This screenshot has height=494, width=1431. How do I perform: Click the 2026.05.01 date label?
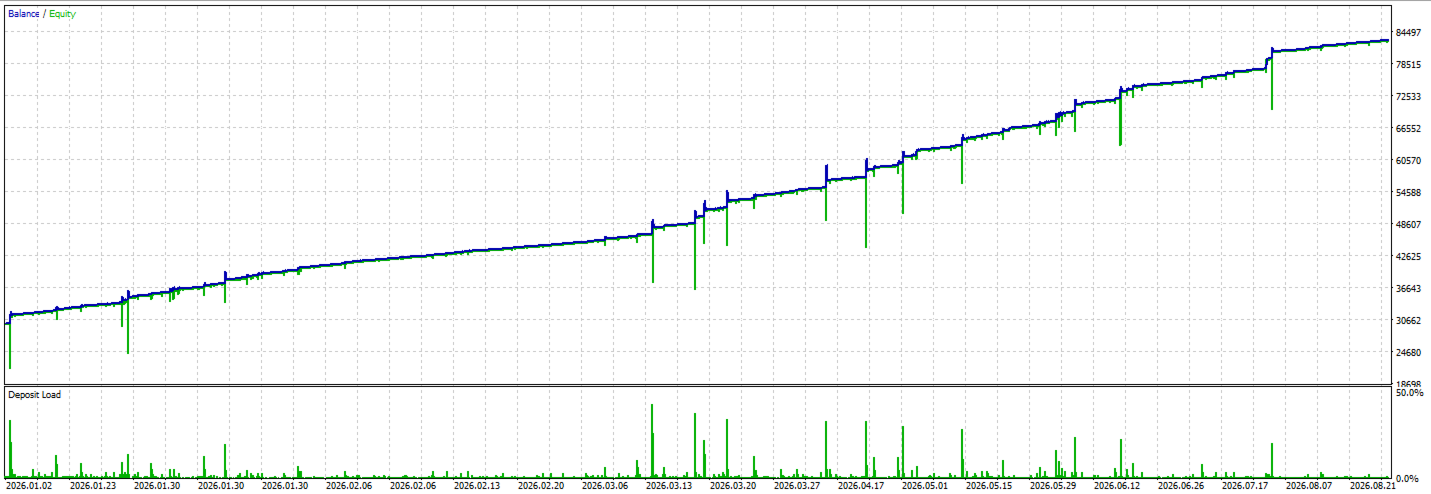925,486
